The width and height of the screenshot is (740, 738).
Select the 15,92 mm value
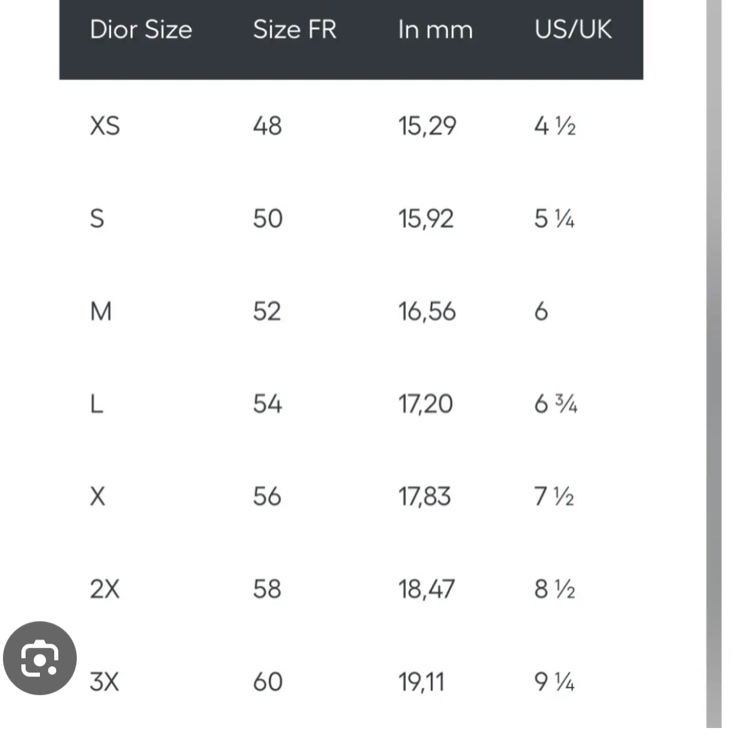coord(427,219)
